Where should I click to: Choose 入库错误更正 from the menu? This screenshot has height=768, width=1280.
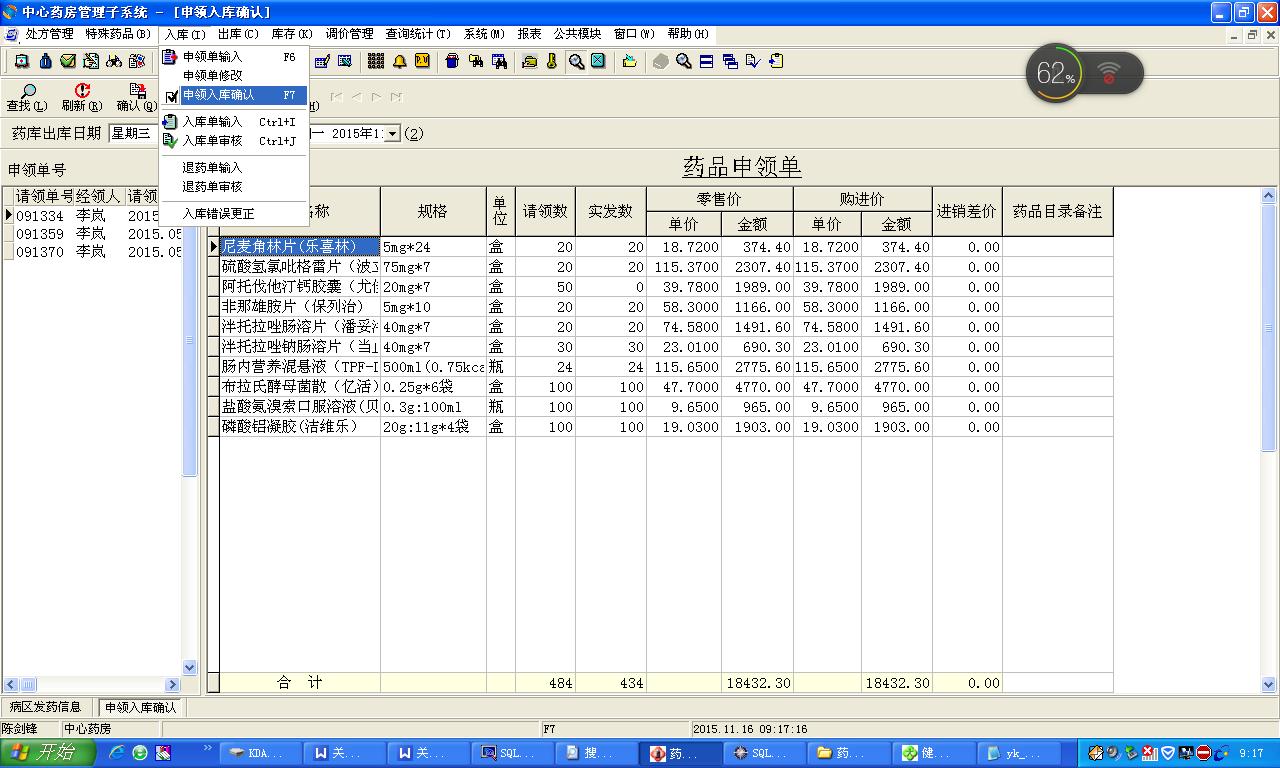click(233, 214)
